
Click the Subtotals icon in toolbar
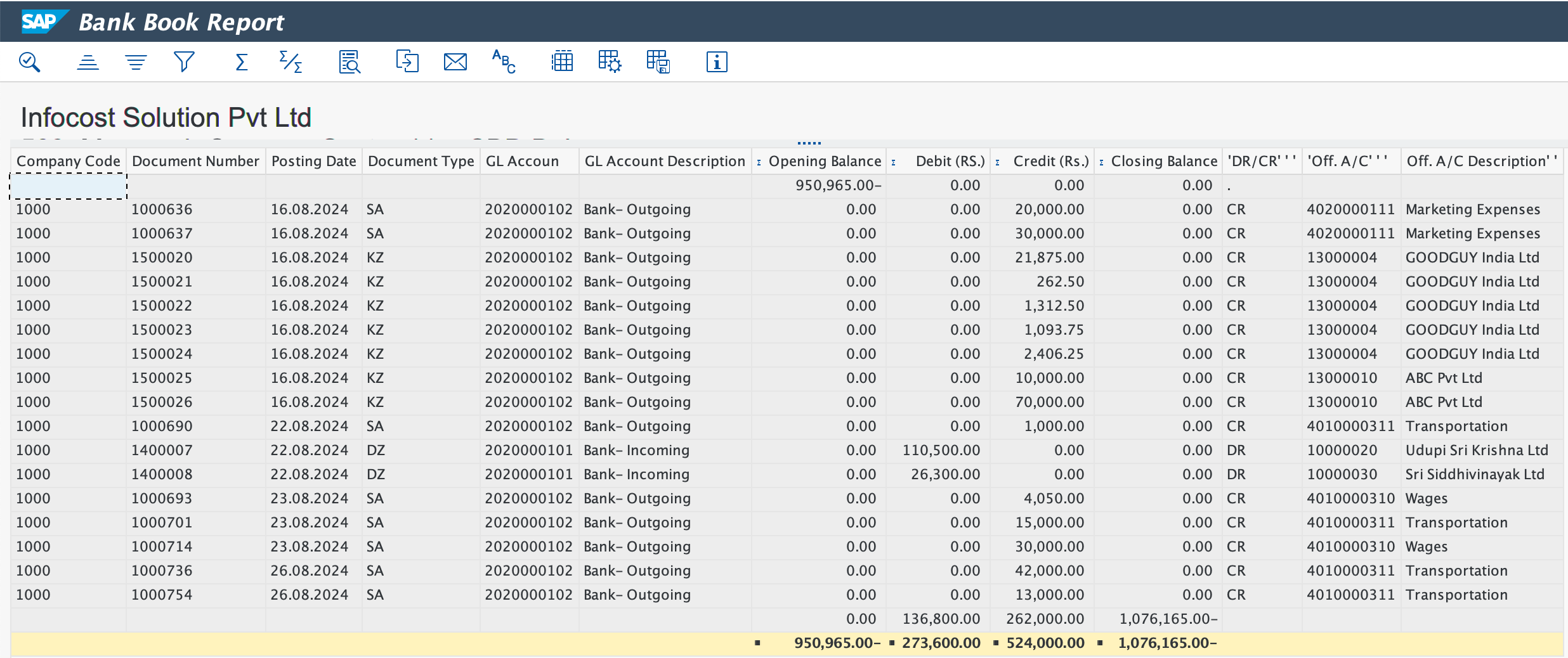(x=291, y=62)
